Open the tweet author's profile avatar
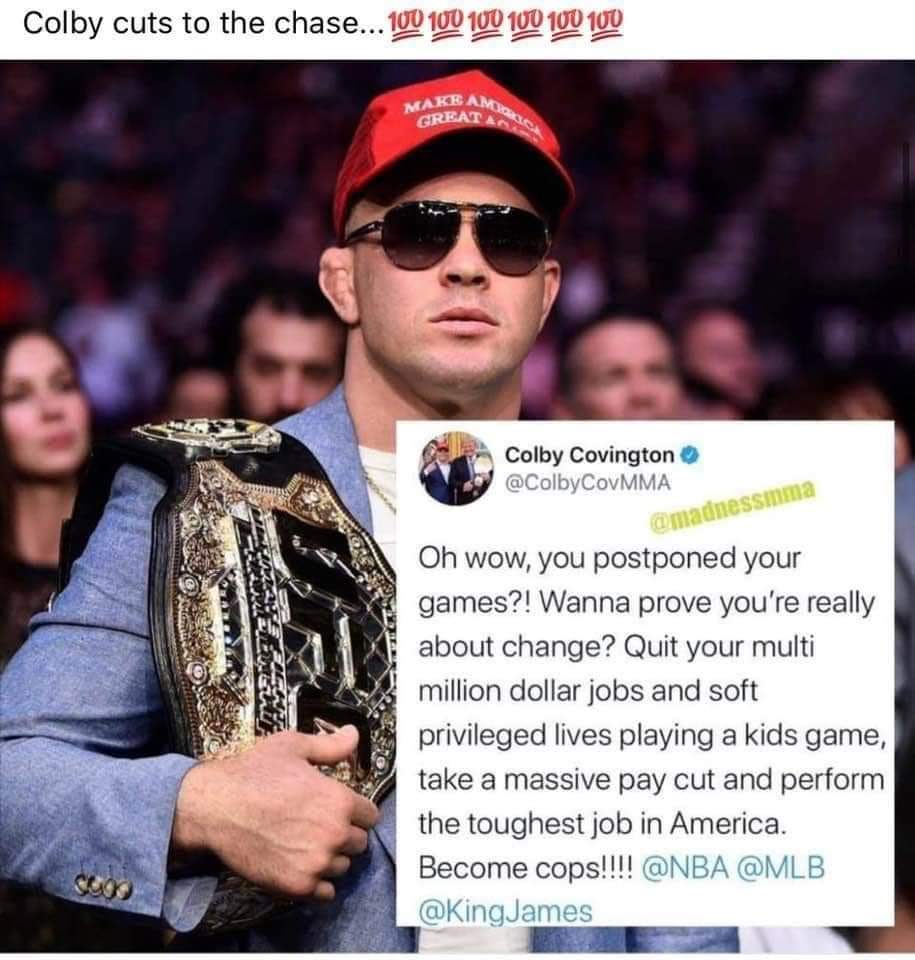Viewport: 915px width, 960px height. click(456, 468)
